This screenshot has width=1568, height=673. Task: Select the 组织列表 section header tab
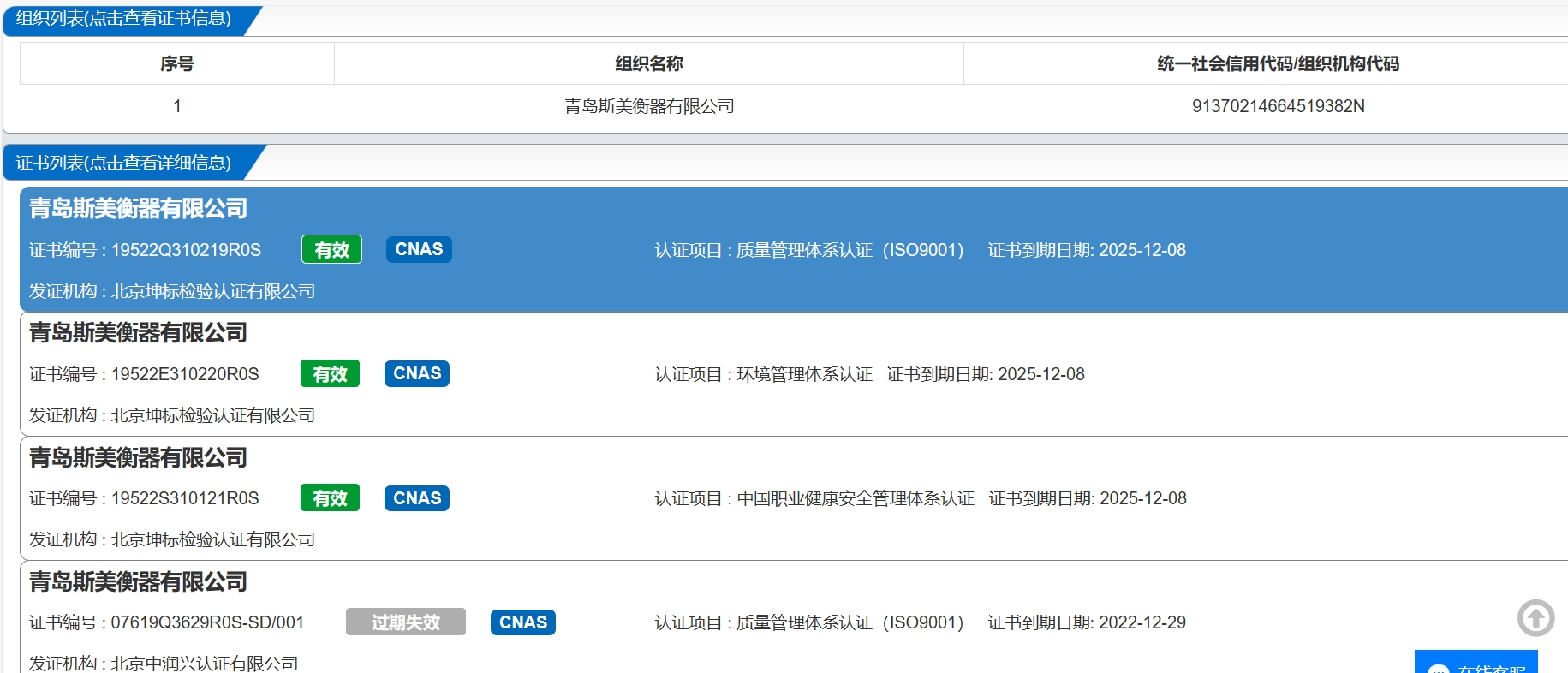point(124,19)
